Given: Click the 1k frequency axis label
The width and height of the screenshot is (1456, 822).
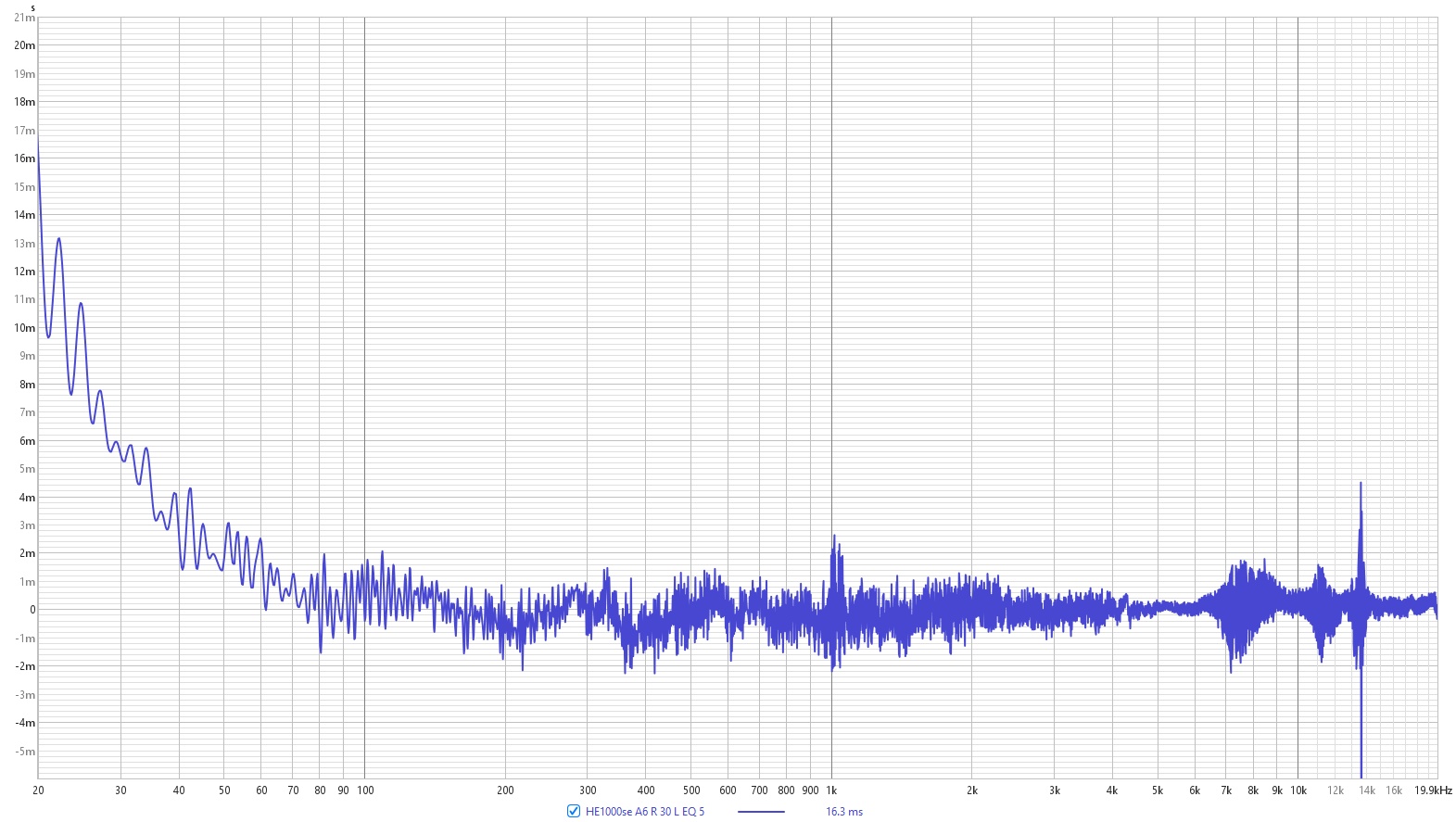Looking at the screenshot, I should (831, 790).
